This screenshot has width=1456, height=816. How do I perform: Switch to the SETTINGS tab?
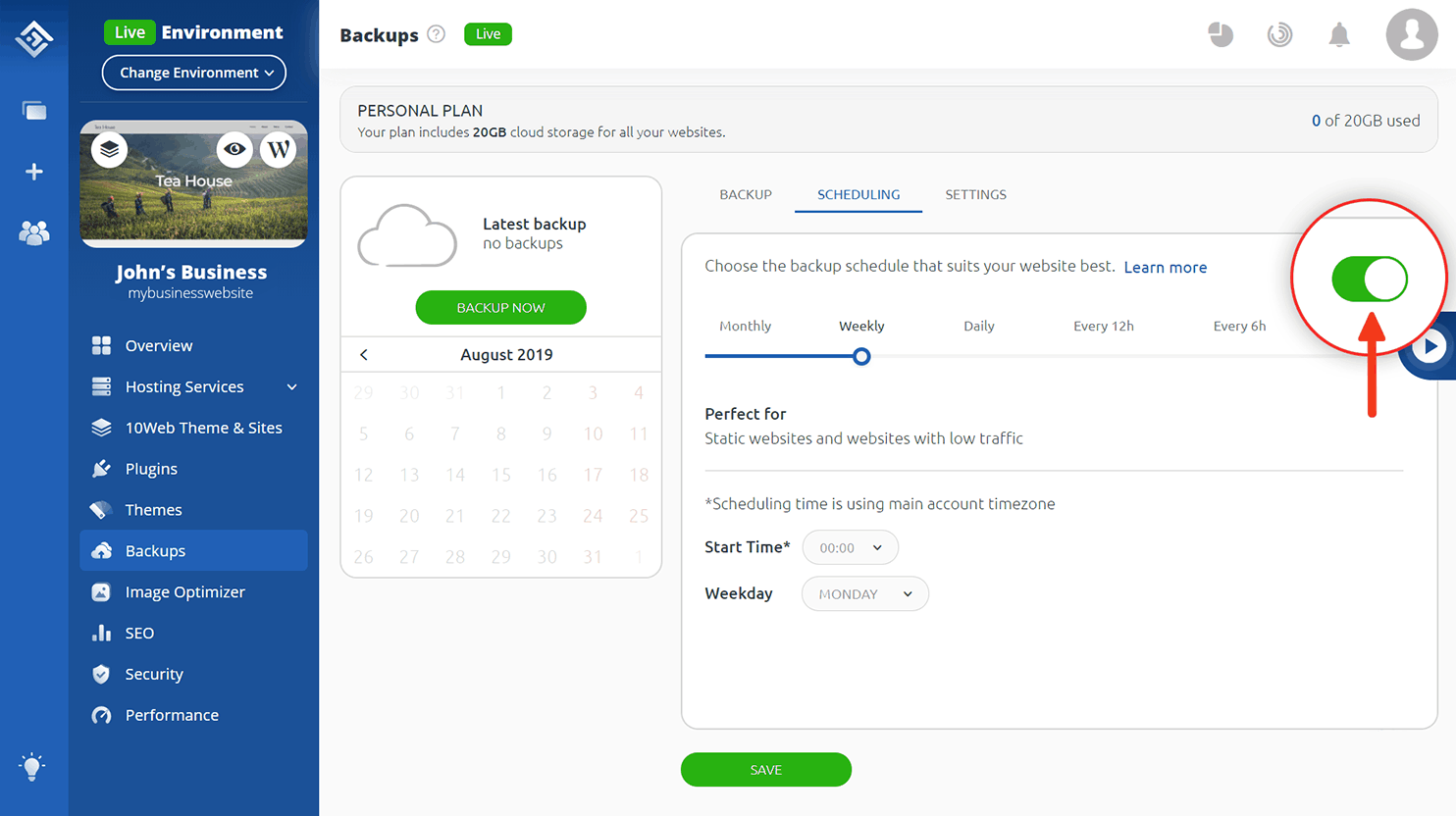pos(976,194)
